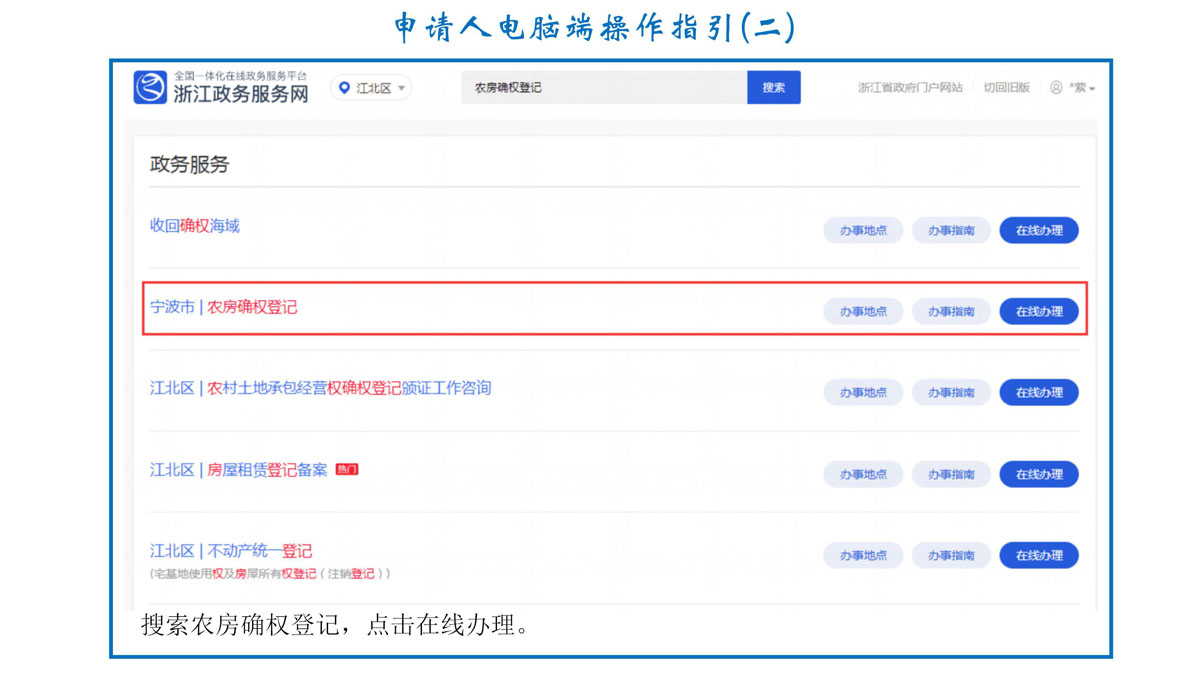Click 办事地点 for 农村土地承包经营权确权登记
Image resolution: width=1201 pixels, height=676 pixels.
863,393
